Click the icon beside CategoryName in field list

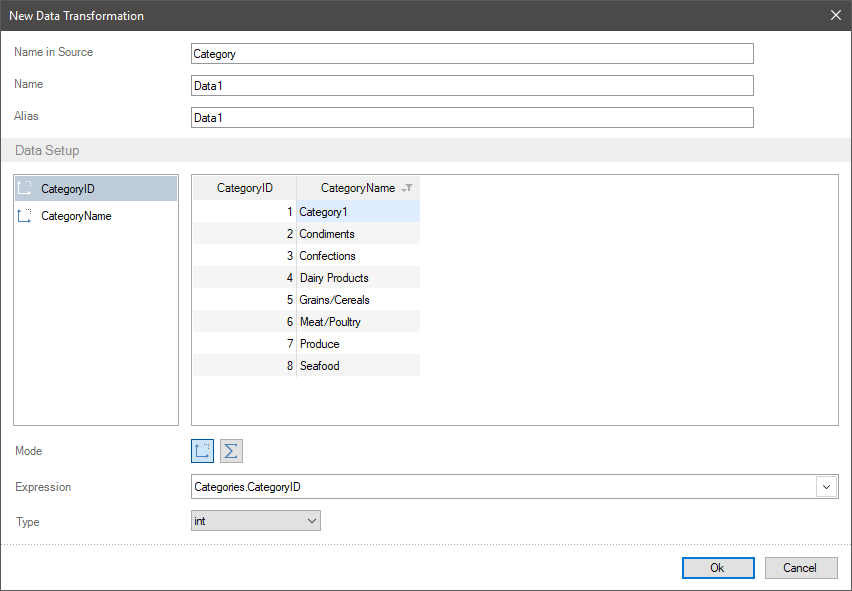pos(25,215)
